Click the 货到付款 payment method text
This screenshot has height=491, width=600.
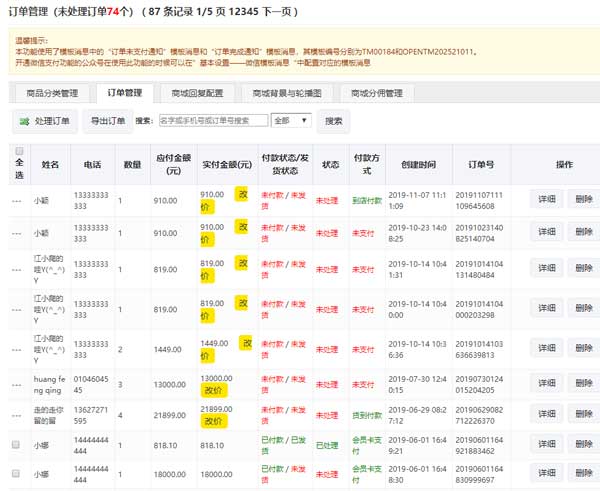(x=367, y=415)
